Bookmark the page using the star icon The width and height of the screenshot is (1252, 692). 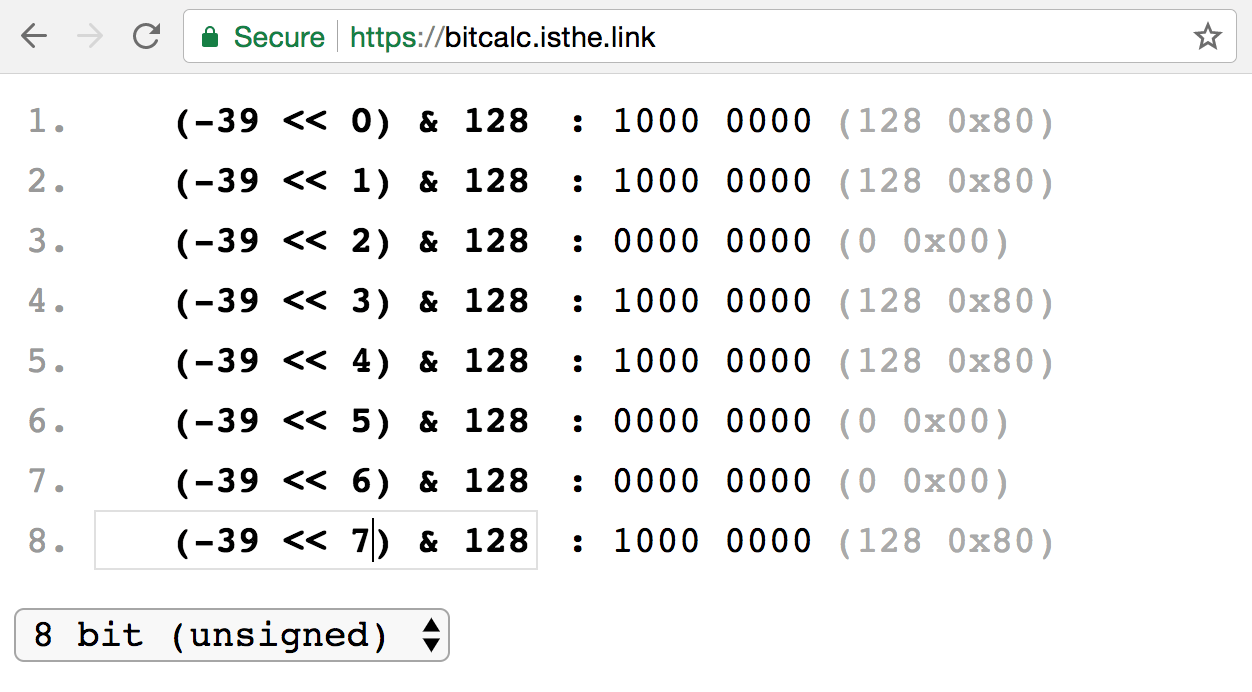click(1208, 37)
